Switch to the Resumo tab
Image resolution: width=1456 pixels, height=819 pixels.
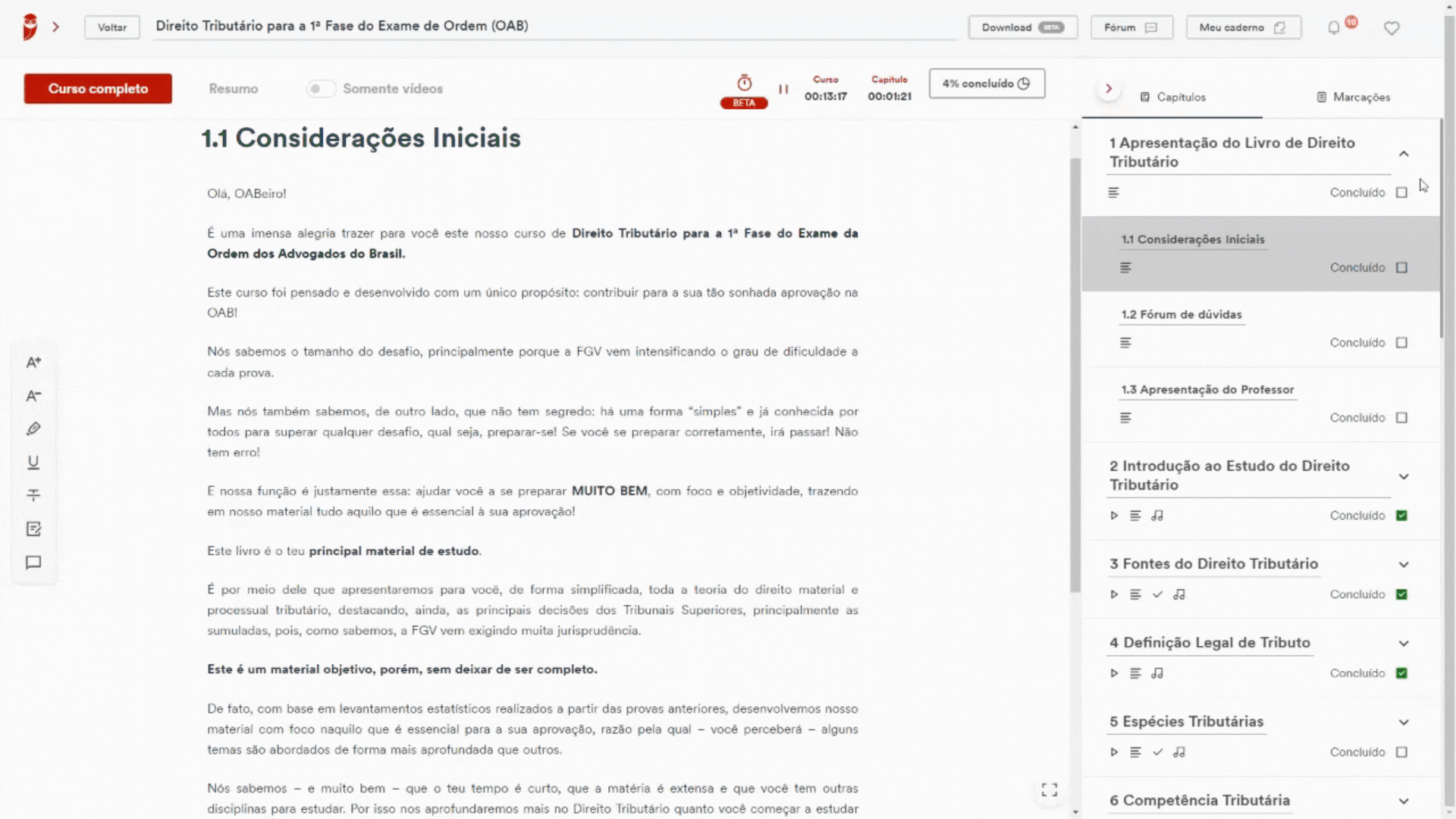click(x=234, y=89)
